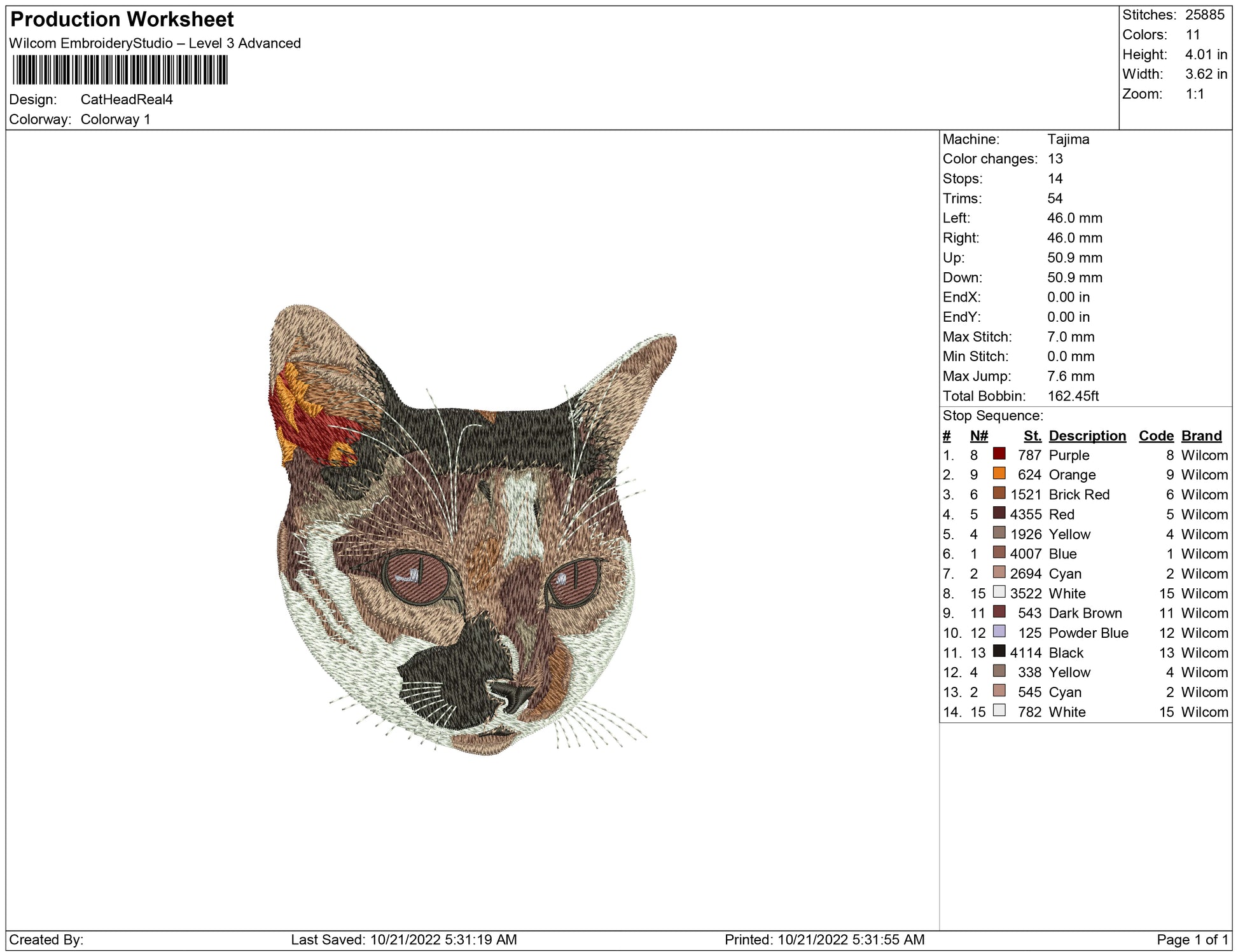
Task: Click the Brand column header
Action: pos(1201,436)
